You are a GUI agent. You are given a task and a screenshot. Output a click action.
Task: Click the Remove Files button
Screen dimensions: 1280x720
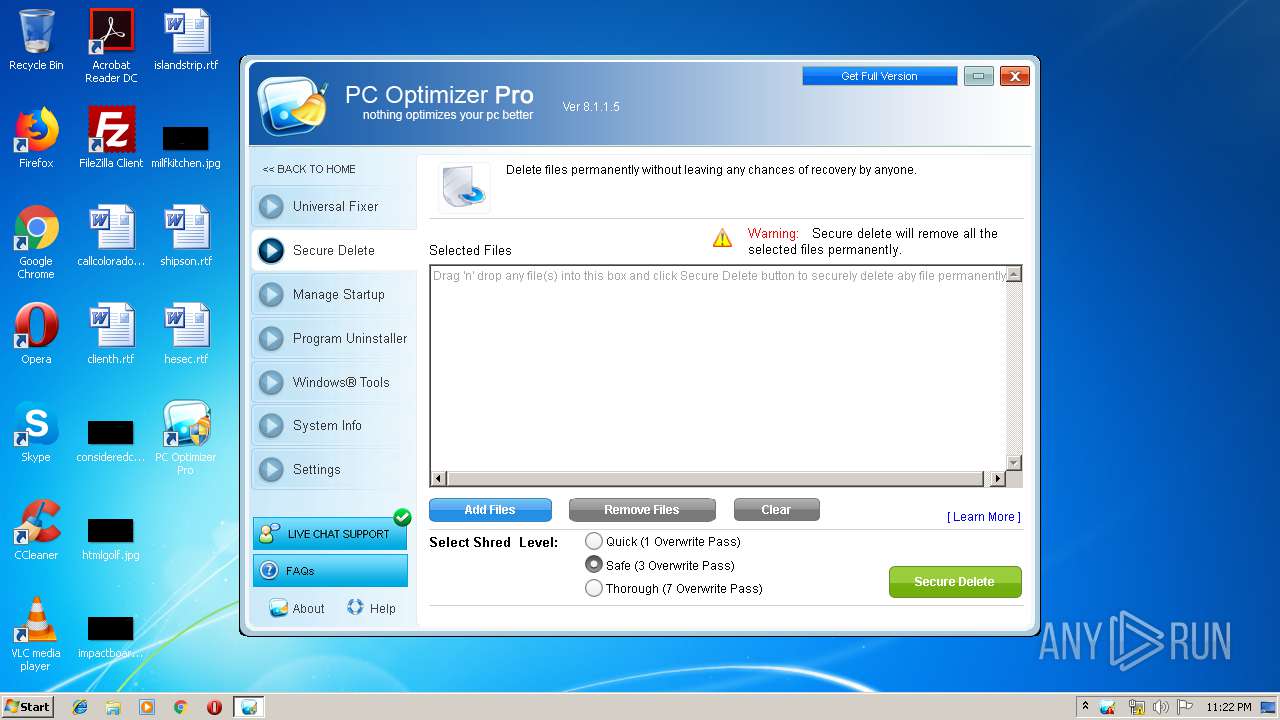[642, 510]
